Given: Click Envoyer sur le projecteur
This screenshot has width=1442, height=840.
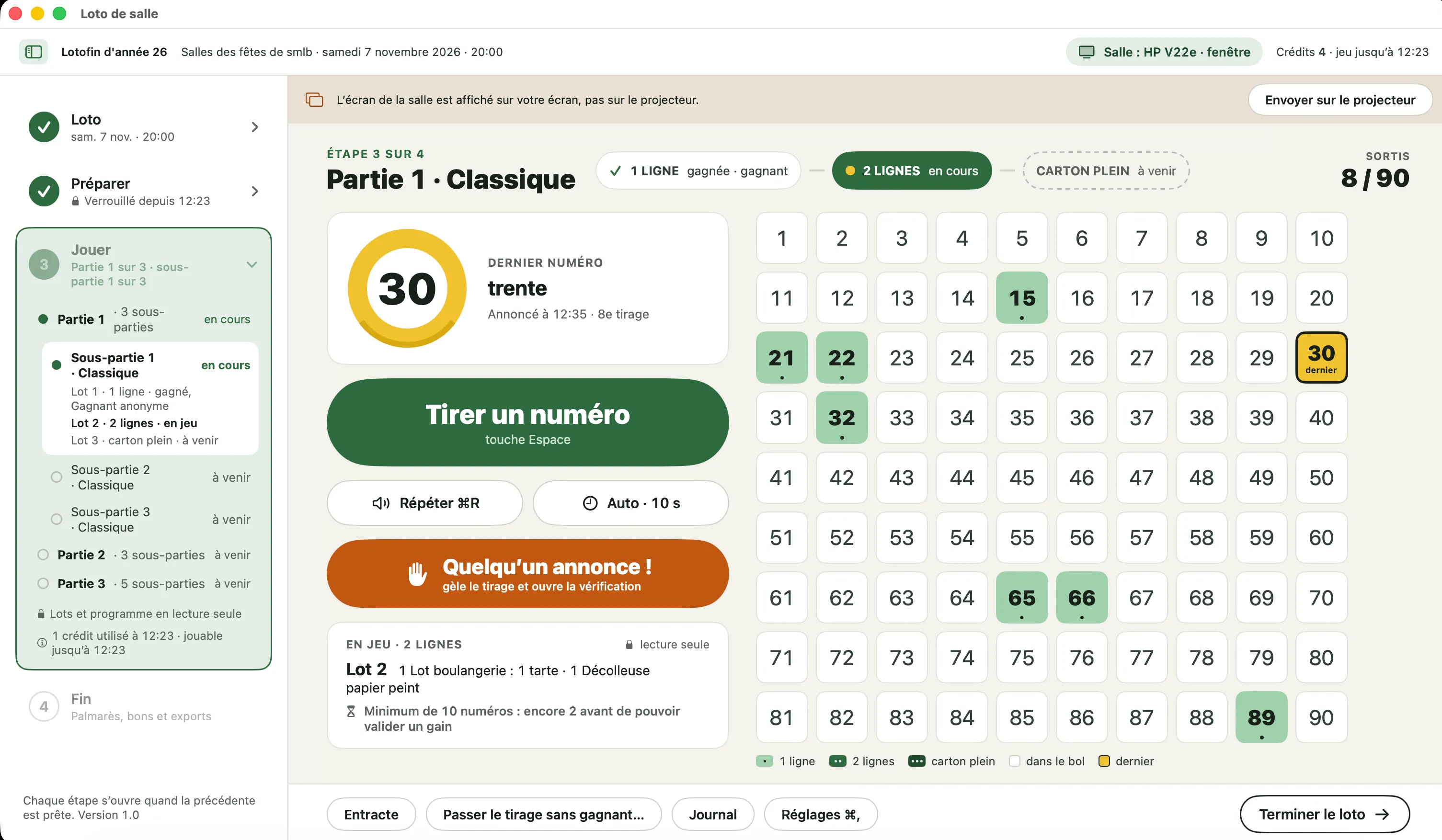Looking at the screenshot, I should 1340,100.
